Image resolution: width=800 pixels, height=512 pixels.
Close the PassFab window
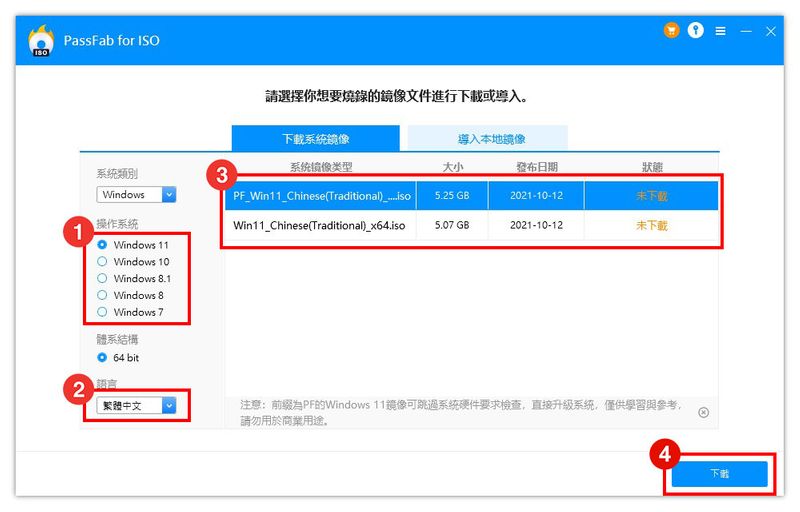tap(771, 31)
